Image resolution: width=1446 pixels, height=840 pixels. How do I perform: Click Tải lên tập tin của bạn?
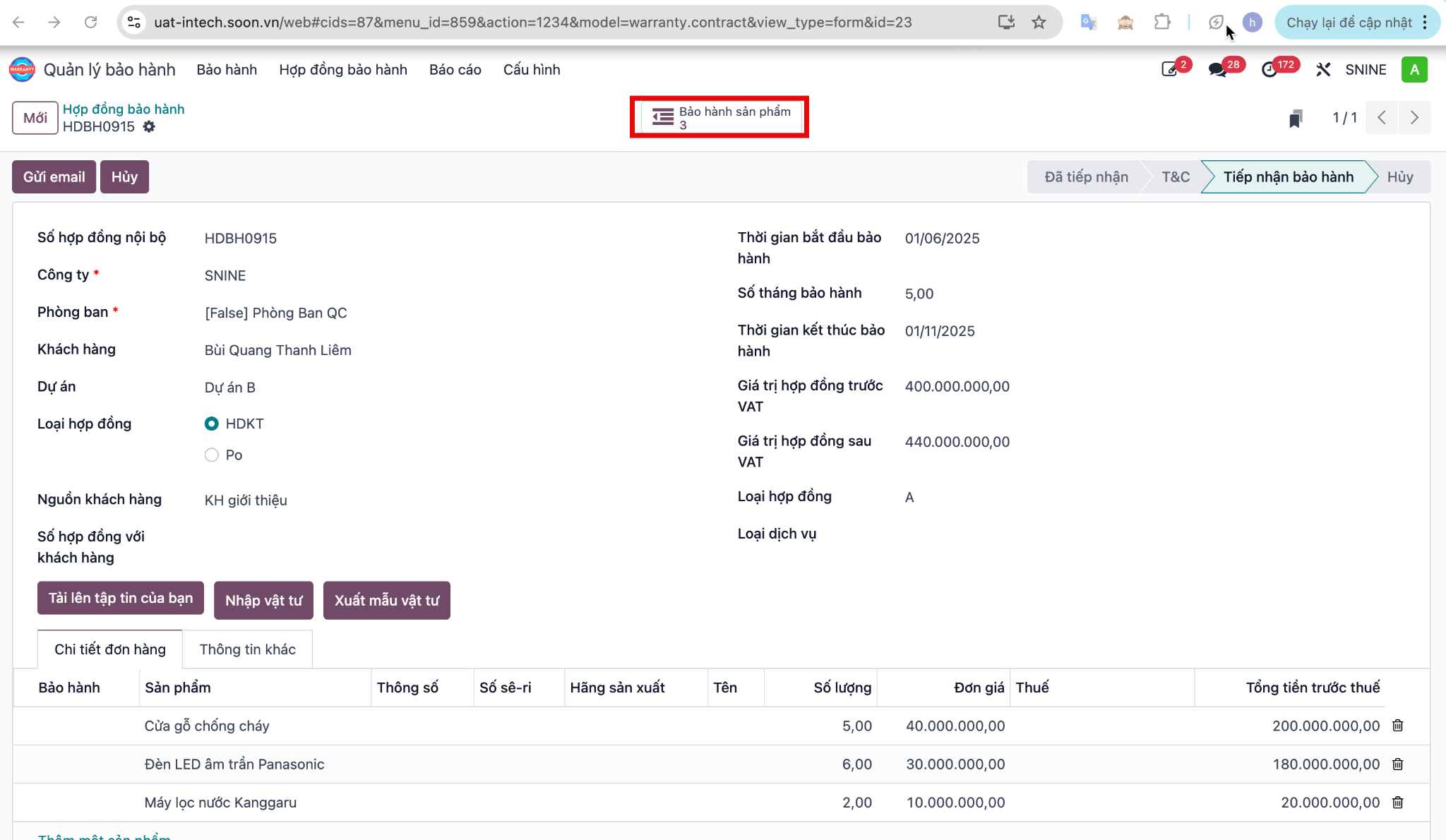tap(121, 598)
